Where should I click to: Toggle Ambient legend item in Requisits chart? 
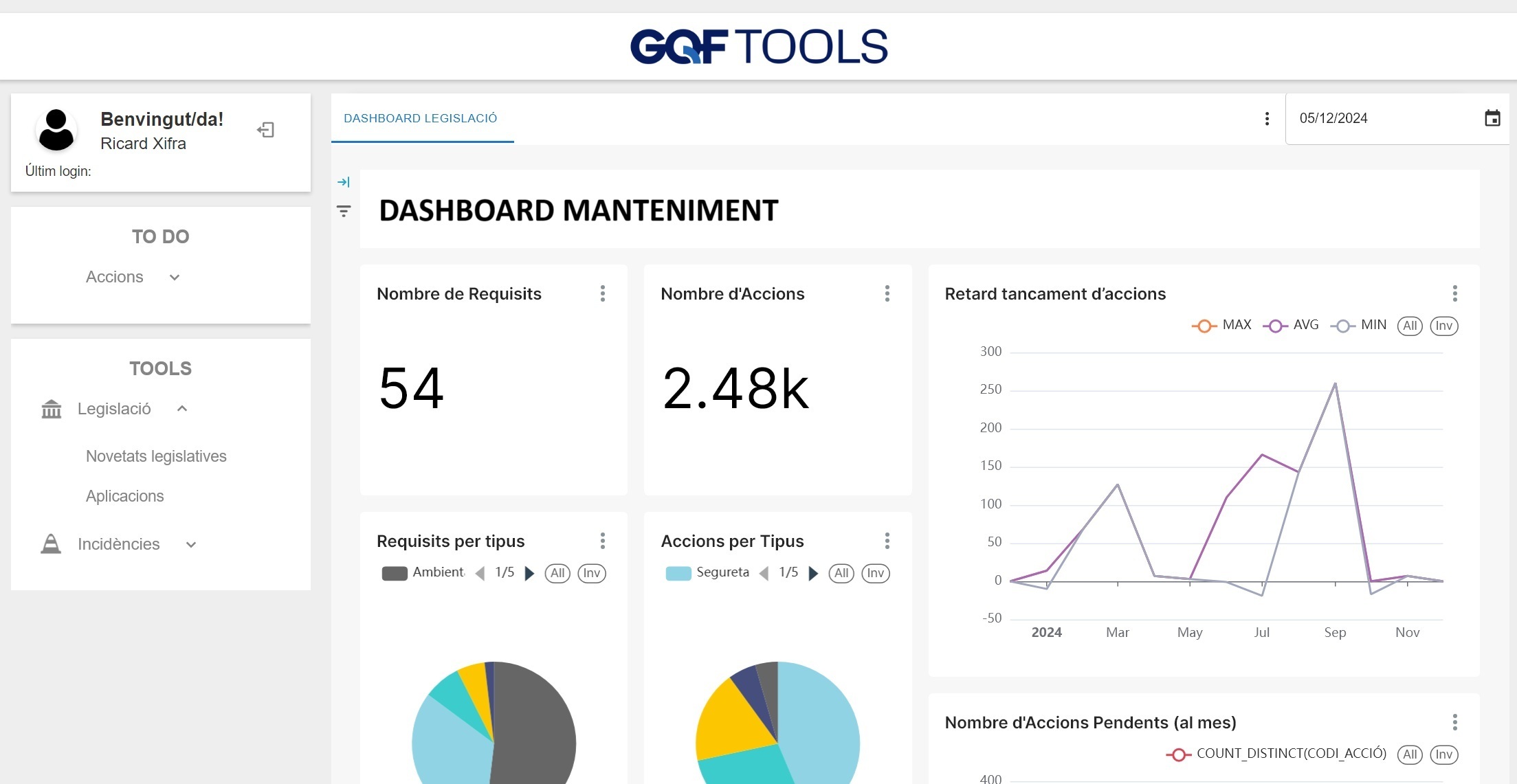point(423,573)
